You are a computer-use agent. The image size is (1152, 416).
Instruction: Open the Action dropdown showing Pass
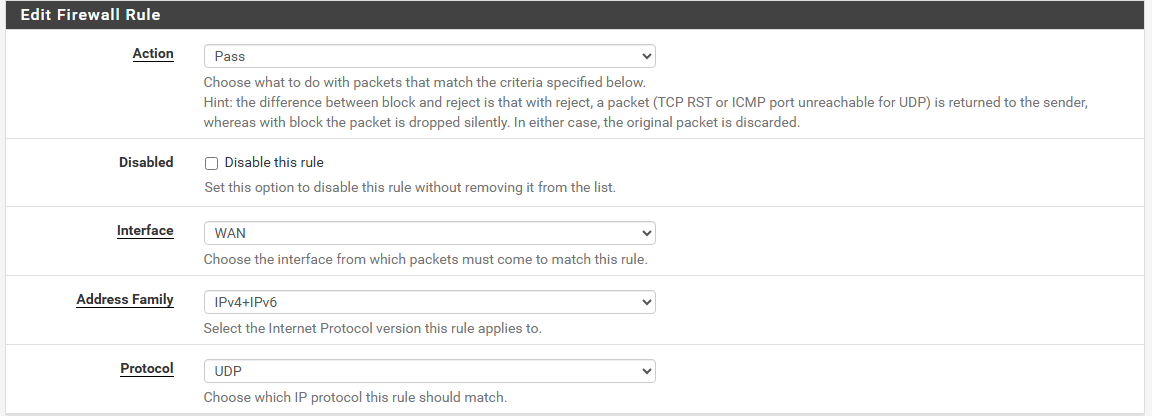coord(429,56)
